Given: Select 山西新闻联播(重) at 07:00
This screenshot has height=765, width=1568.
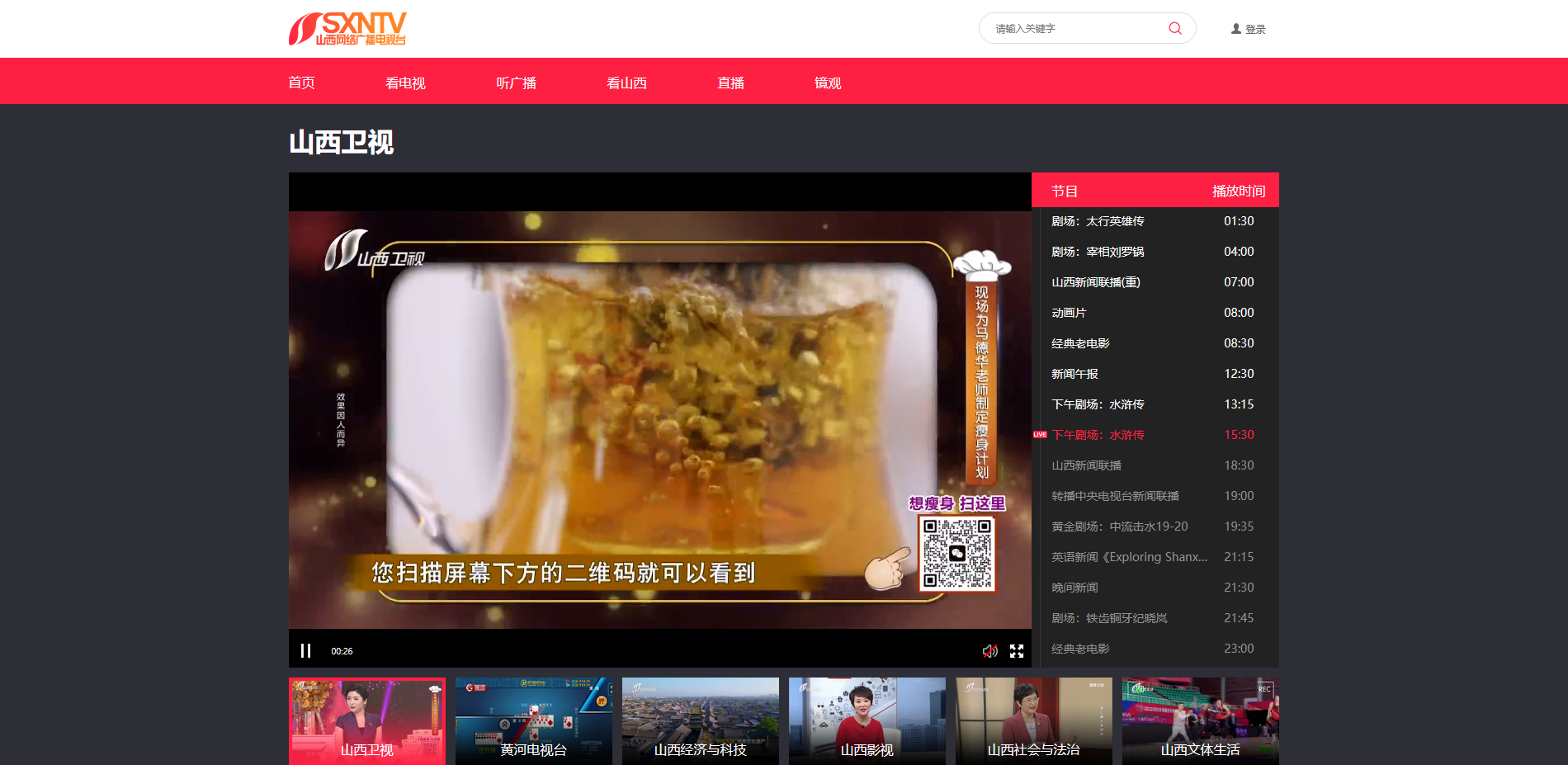Looking at the screenshot, I should (x=1095, y=282).
